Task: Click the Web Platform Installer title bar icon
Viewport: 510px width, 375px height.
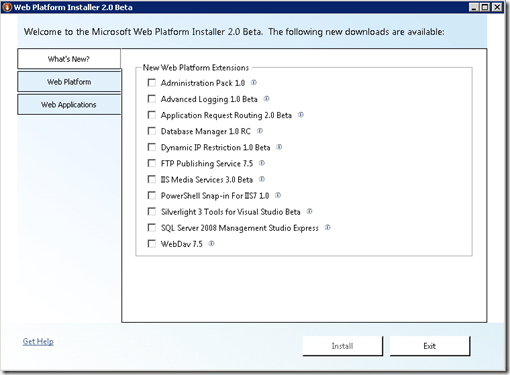Action: (x=7, y=7)
